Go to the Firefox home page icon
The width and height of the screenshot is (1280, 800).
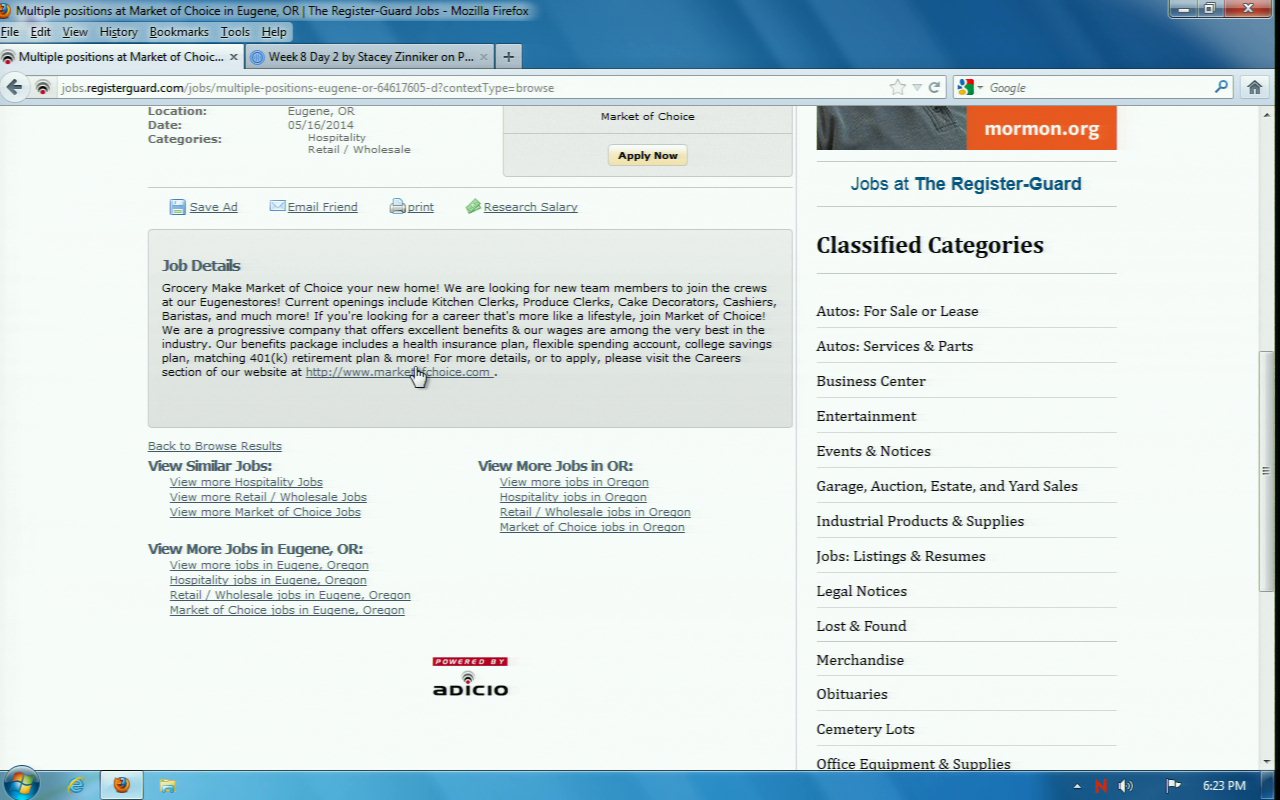pos(1254,88)
